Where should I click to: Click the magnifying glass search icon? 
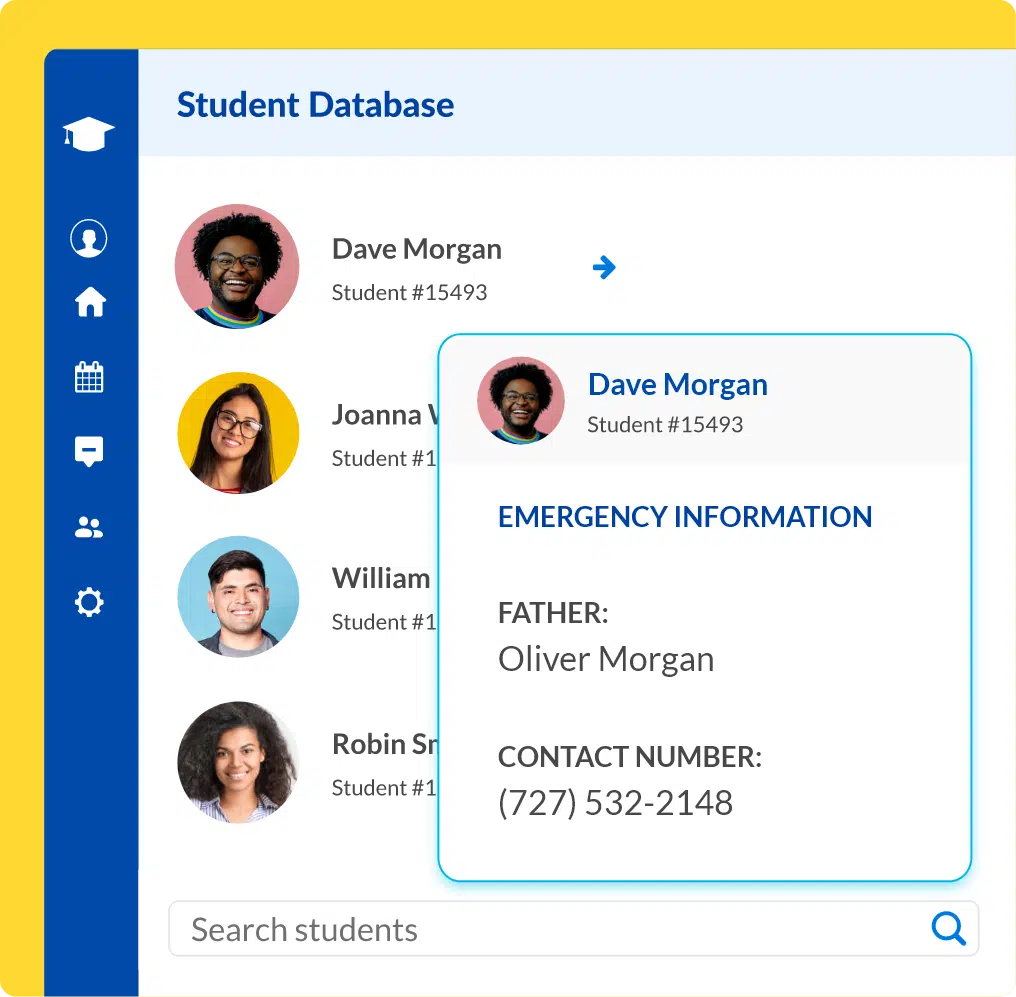(947, 929)
